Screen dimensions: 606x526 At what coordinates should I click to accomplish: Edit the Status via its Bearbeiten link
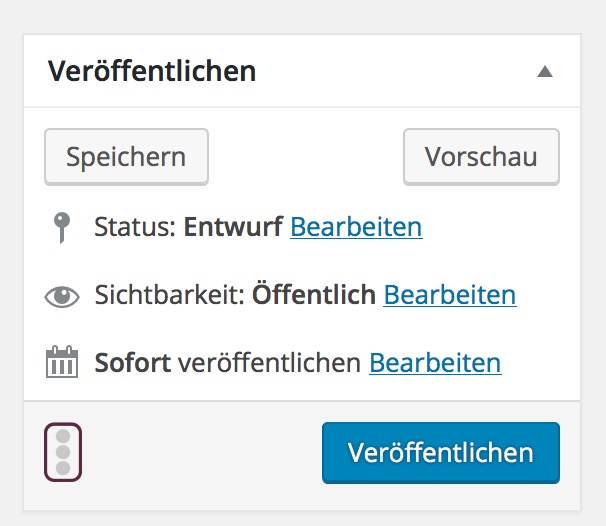(x=356, y=227)
